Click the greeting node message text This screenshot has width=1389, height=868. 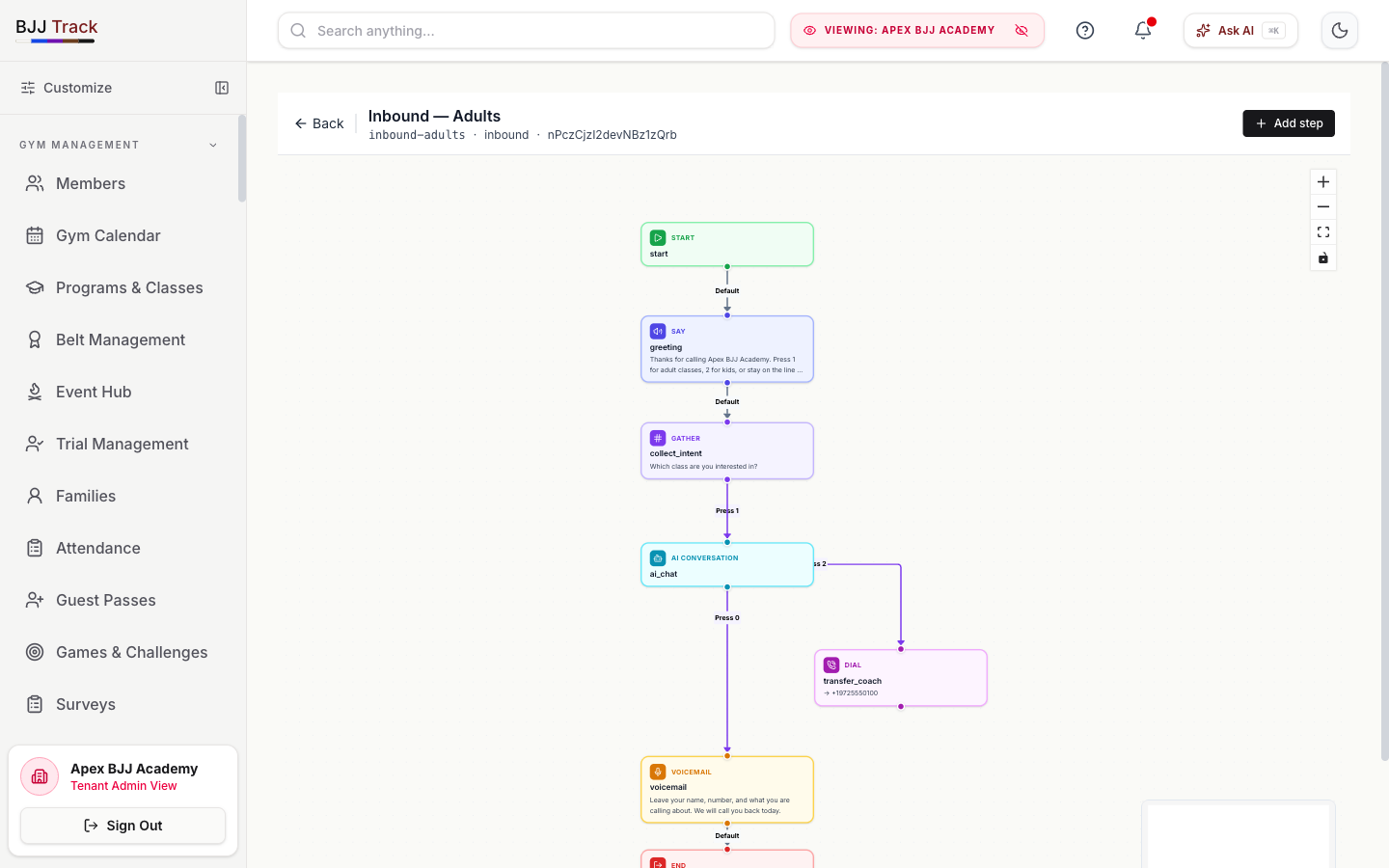click(x=725, y=365)
